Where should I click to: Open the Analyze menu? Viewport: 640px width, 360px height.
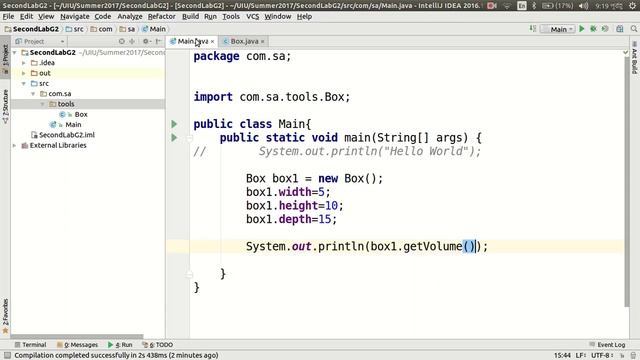click(130, 16)
